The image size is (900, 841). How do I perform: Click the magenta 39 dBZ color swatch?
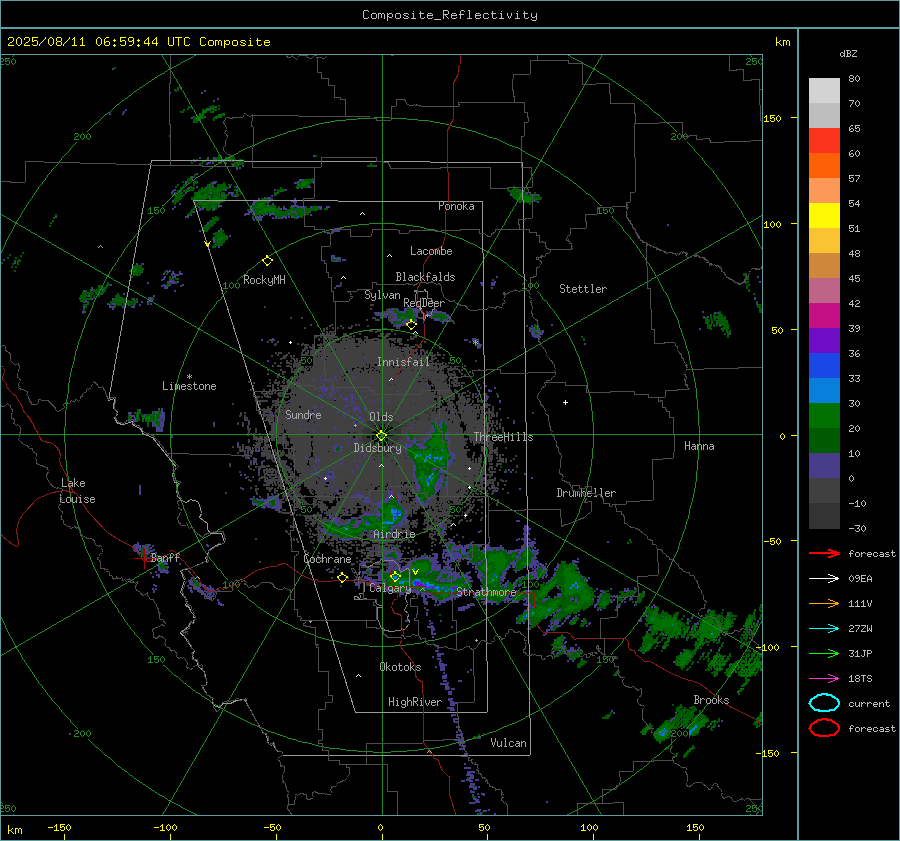coord(824,316)
